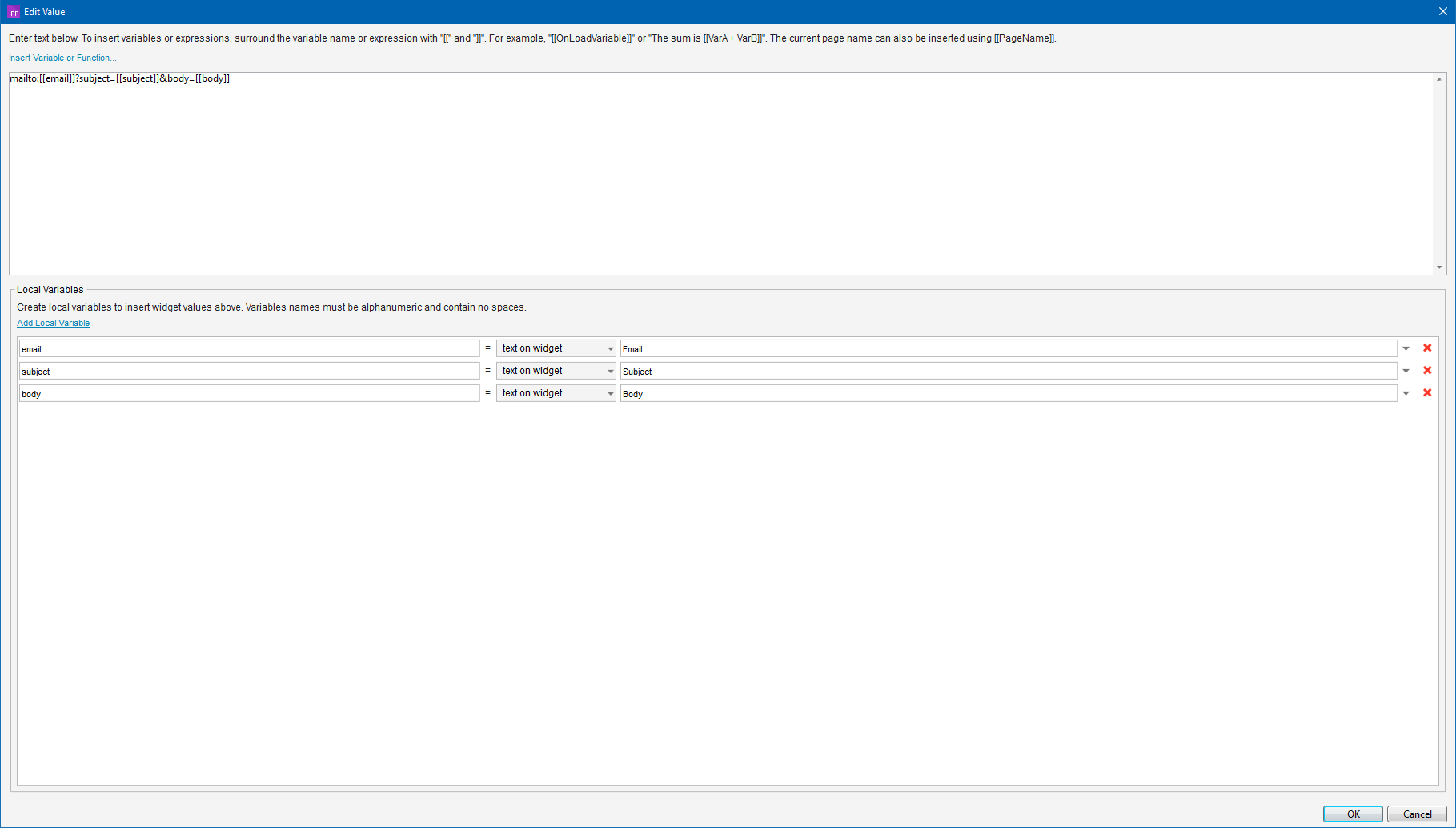Click the Add Local Variable link
1456x828 pixels.
(53, 323)
